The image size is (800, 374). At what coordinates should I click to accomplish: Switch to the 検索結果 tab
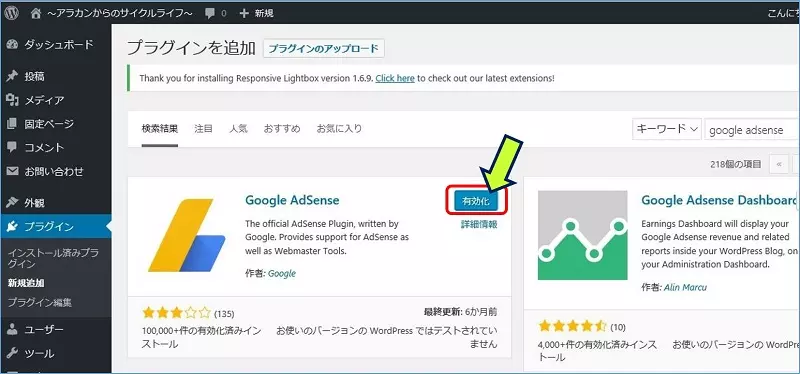click(x=160, y=129)
